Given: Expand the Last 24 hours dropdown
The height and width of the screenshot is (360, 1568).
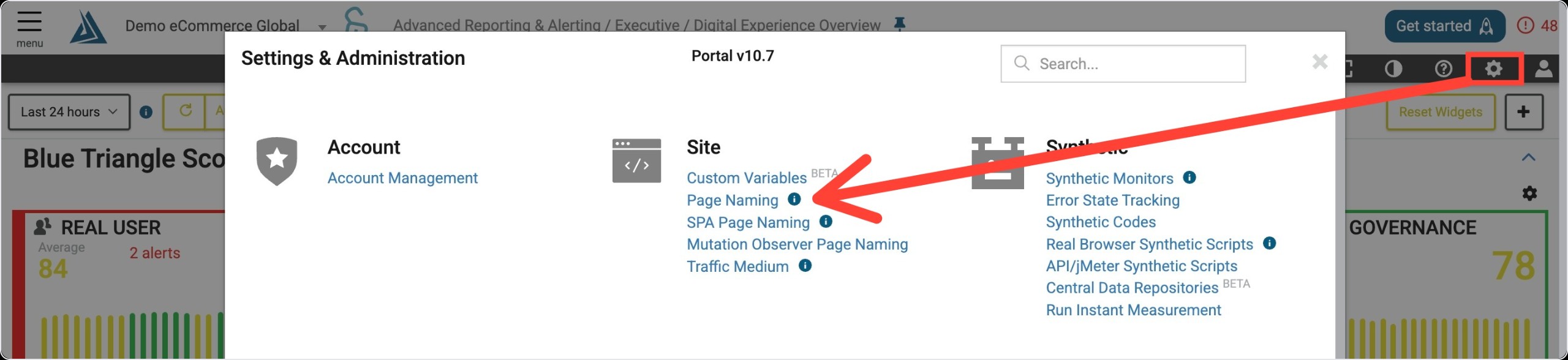Looking at the screenshot, I should point(69,111).
